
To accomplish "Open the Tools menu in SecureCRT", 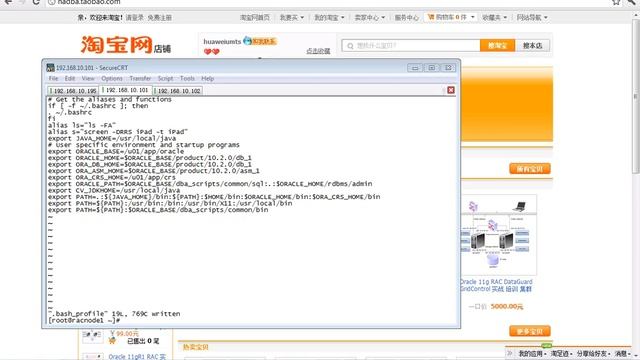I will (x=187, y=78).
